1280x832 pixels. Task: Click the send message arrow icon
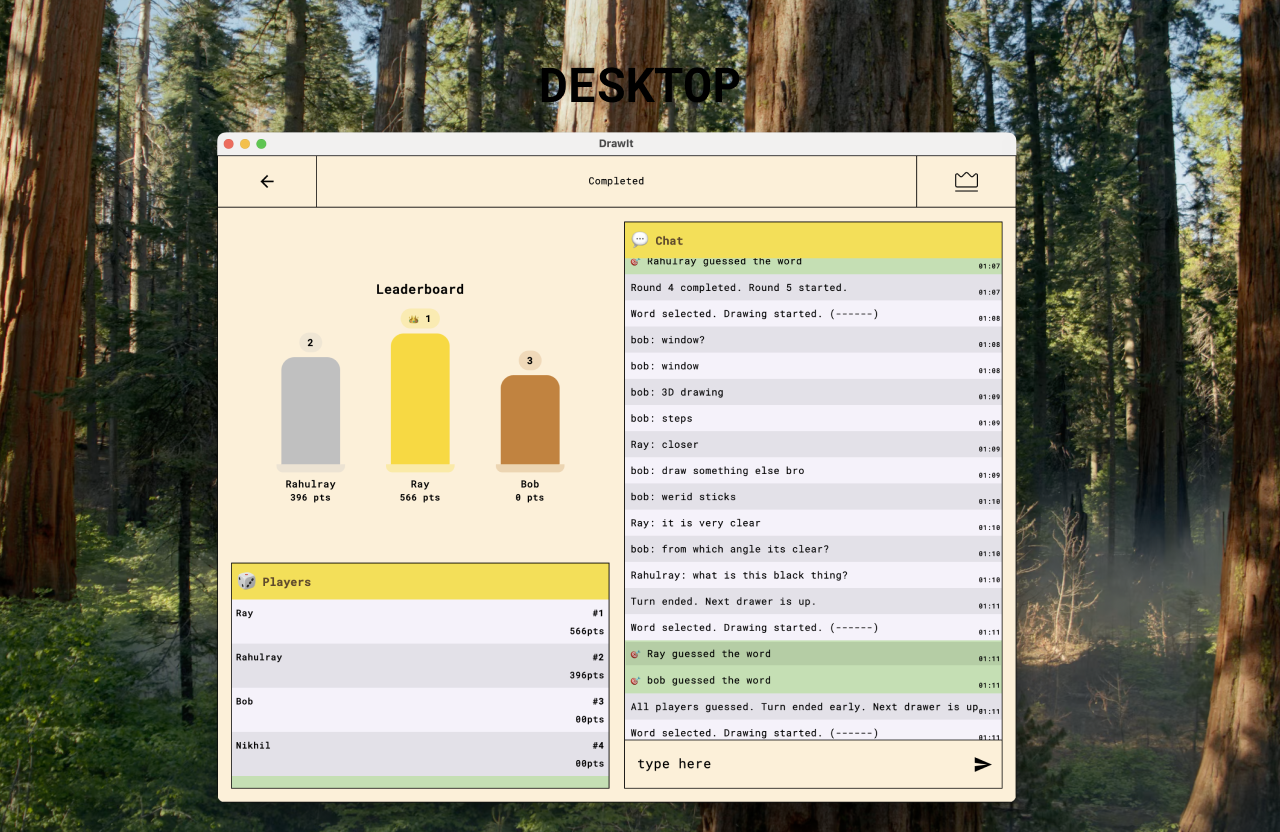[x=983, y=764]
